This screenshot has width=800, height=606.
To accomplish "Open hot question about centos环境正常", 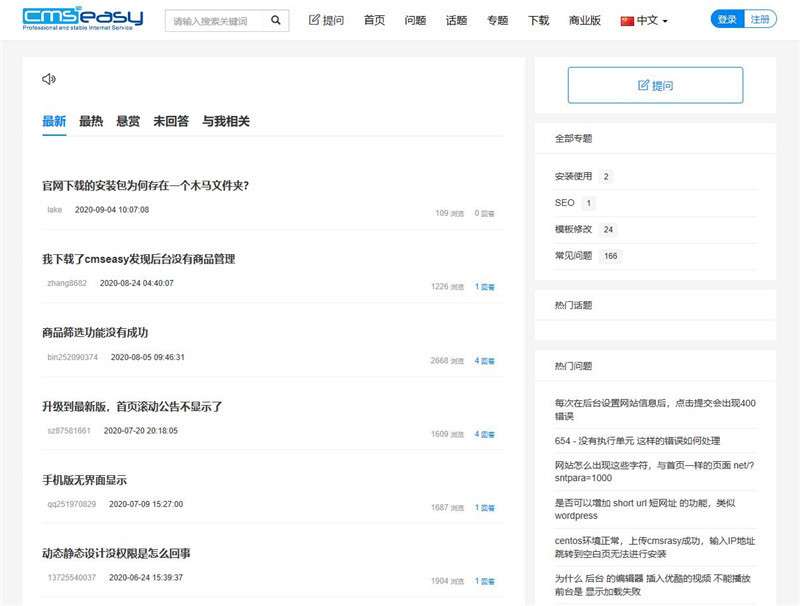I will [x=655, y=547].
